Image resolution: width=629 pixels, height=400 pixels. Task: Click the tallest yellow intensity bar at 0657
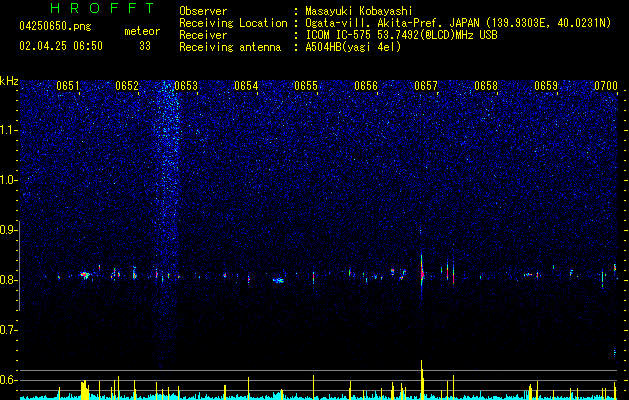[x=422, y=379]
